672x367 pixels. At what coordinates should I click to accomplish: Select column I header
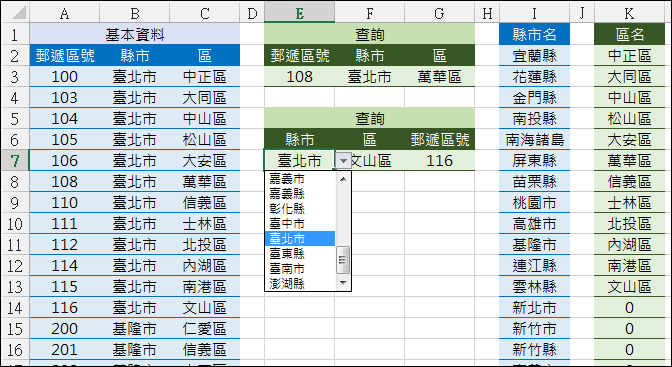pyautogui.click(x=534, y=13)
